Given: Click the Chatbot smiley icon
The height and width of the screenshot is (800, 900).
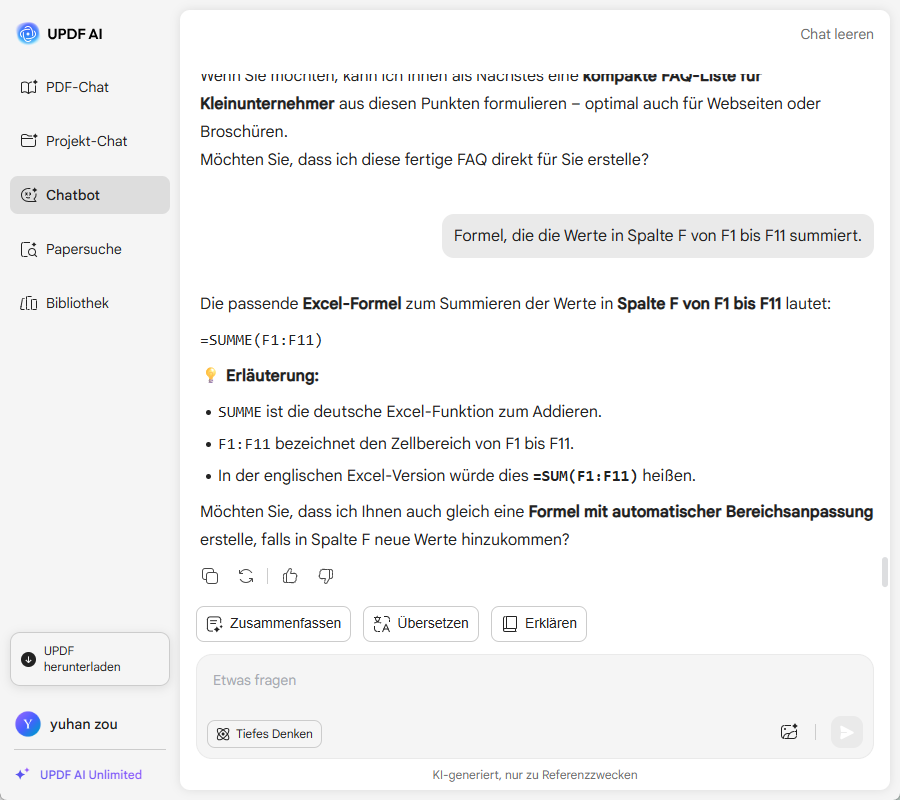Looking at the screenshot, I should tap(29, 195).
